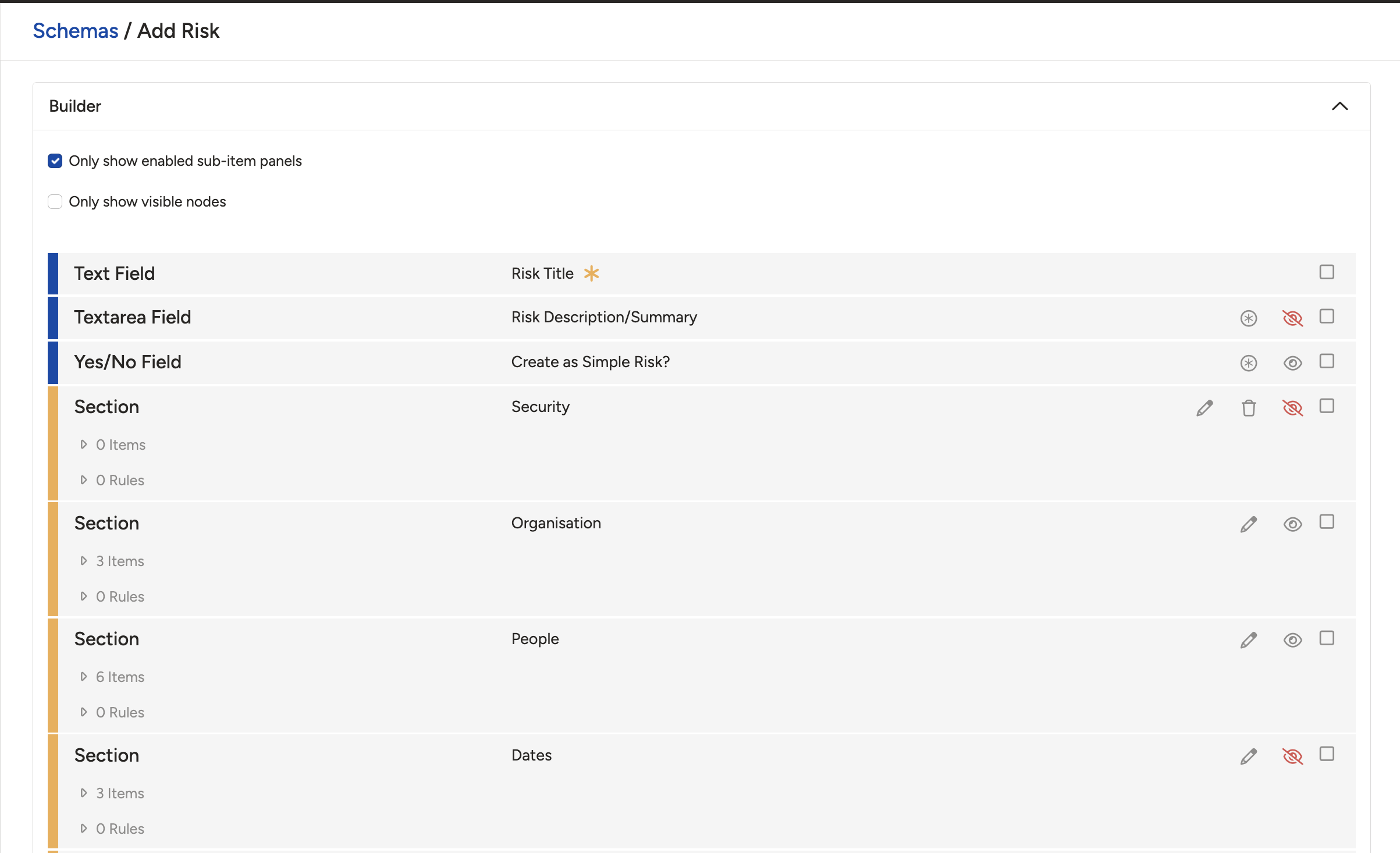Click the Dates section name
Image resolution: width=1400 pixels, height=853 pixels.
(x=532, y=755)
